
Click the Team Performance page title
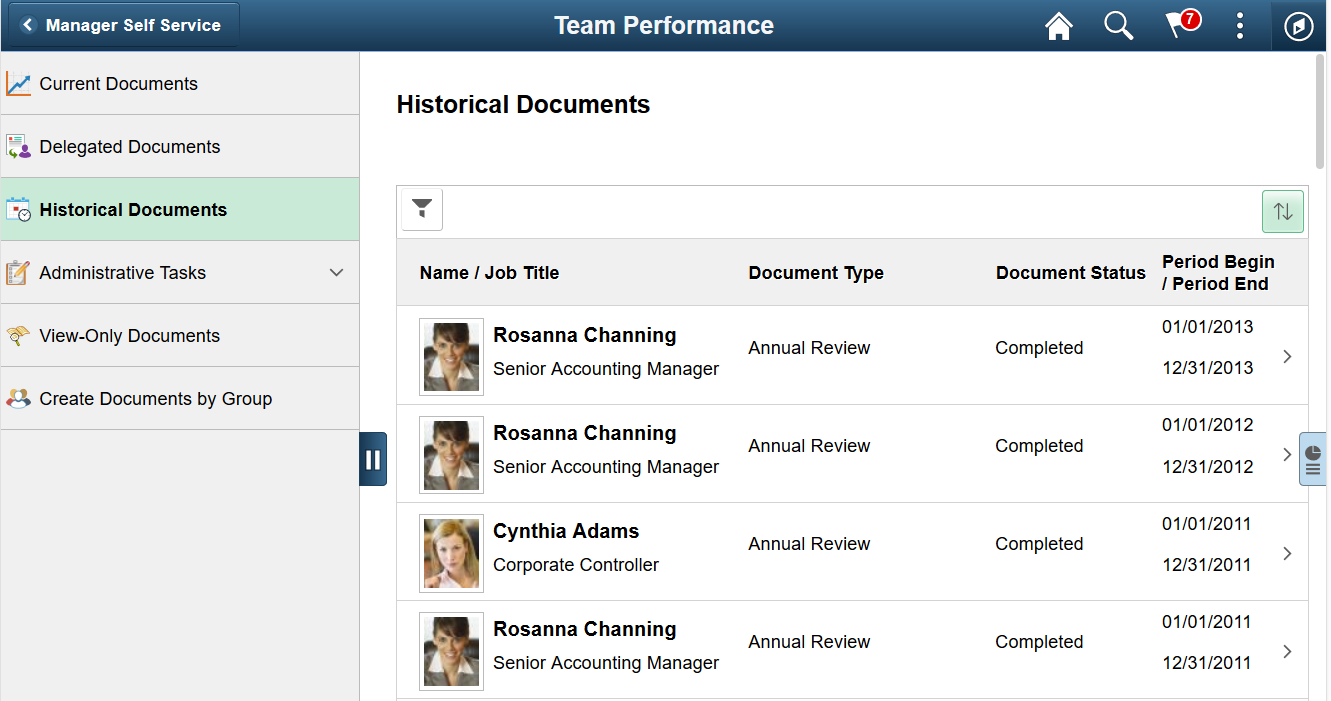point(664,26)
